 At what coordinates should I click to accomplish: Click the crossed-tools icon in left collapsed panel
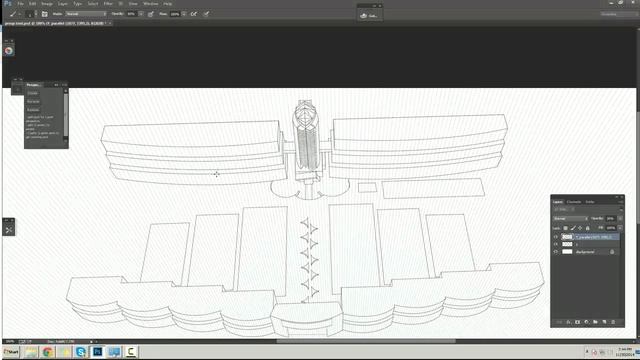click(9, 230)
